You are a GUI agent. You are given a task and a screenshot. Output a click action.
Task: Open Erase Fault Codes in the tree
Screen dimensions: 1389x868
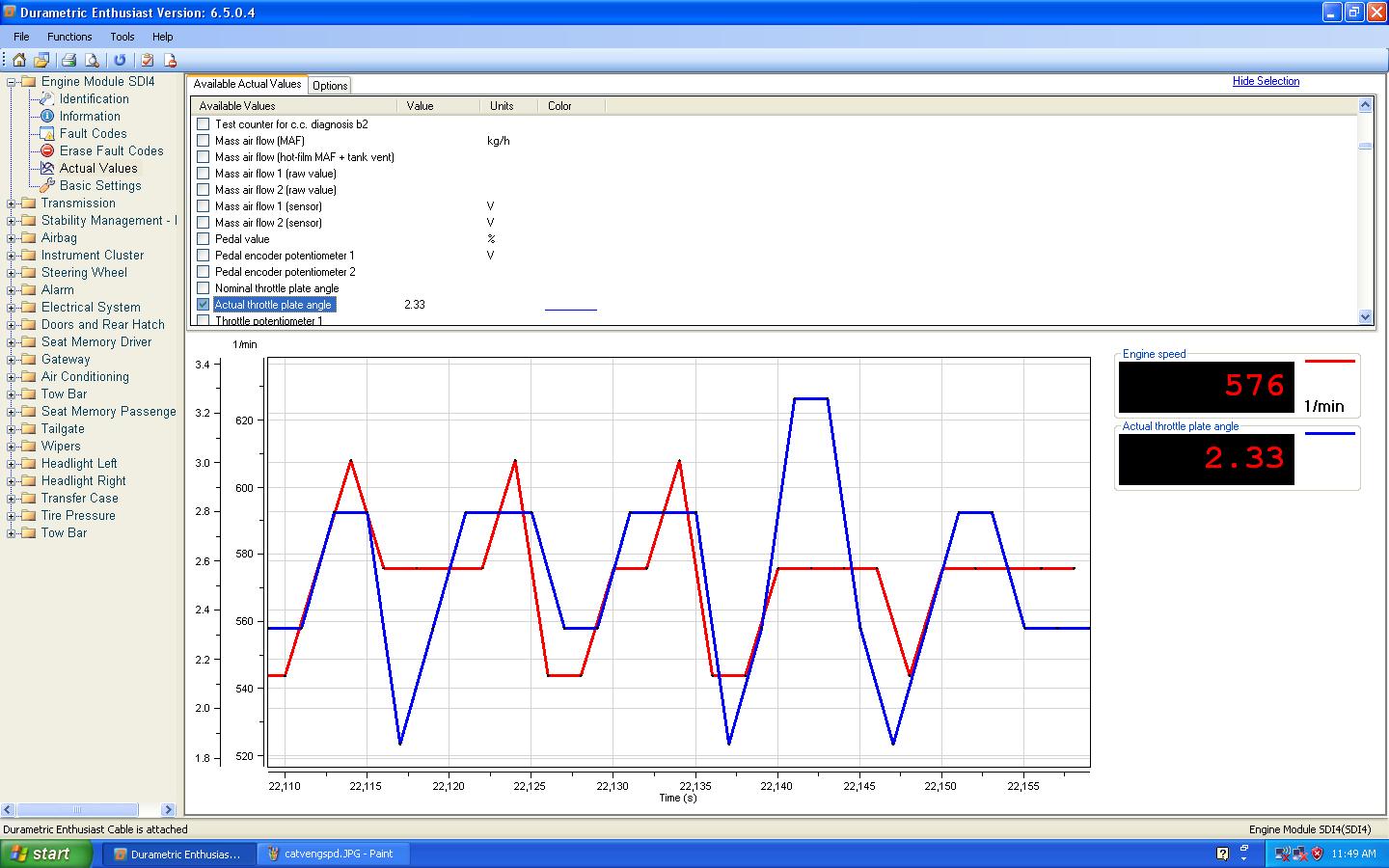pyautogui.click(x=111, y=150)
